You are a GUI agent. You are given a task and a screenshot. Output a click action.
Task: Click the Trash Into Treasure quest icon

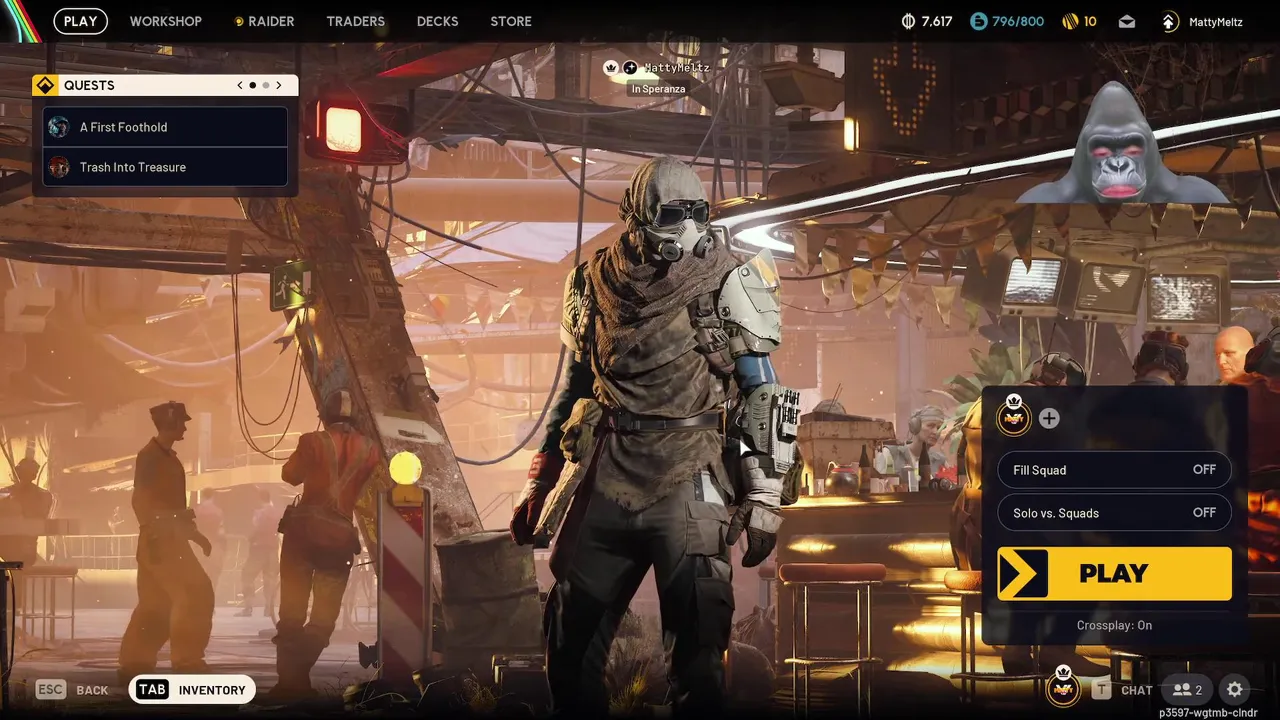59,167
